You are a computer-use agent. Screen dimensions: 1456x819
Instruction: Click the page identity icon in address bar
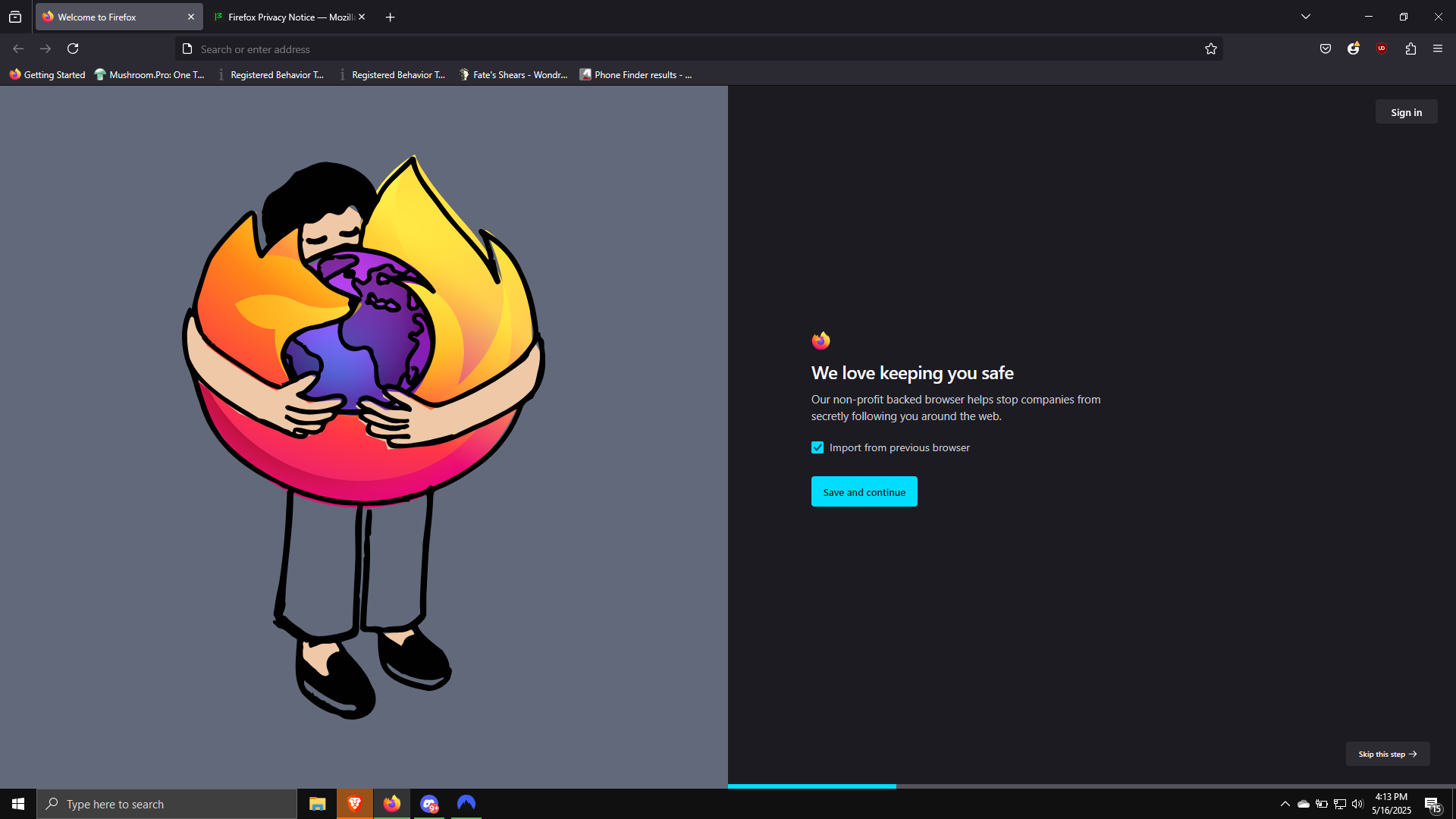[x=187, y=49]
